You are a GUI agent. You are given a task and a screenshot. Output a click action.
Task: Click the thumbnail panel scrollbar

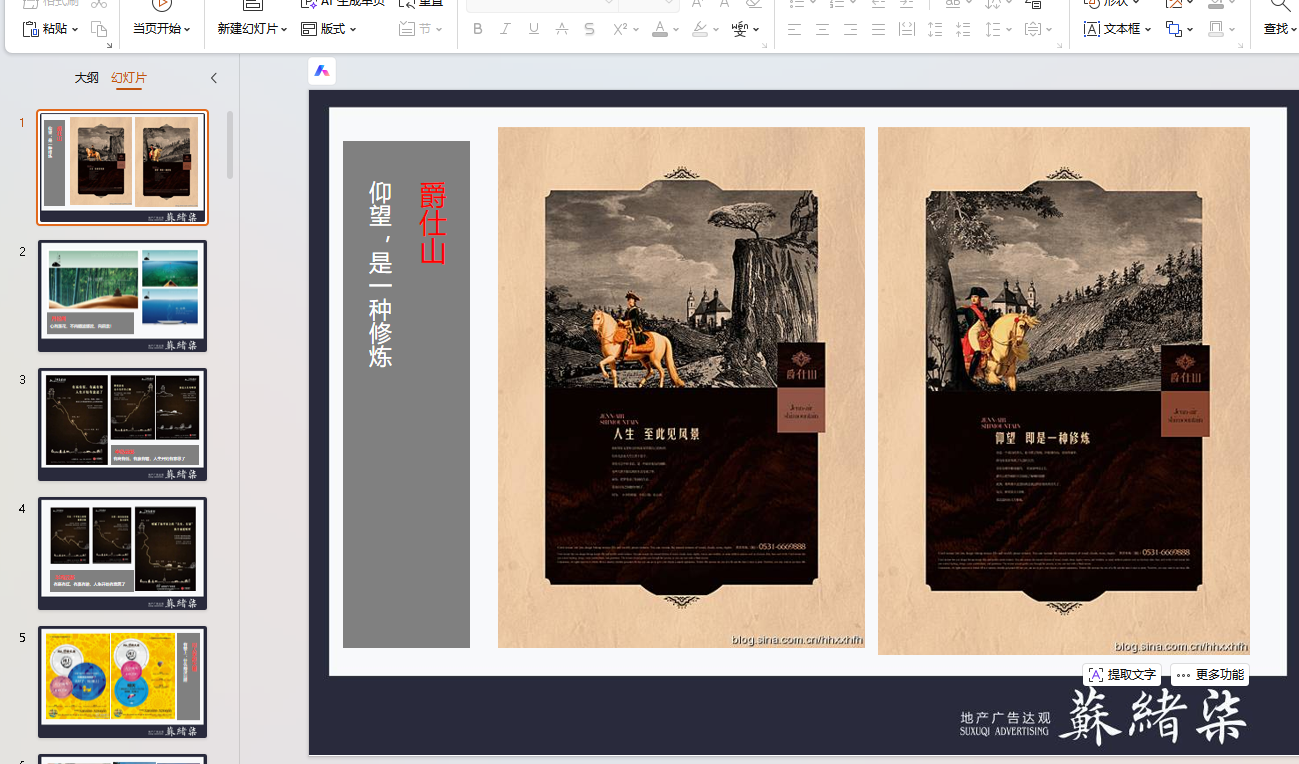pyautogui.click(x=230, y=145)
